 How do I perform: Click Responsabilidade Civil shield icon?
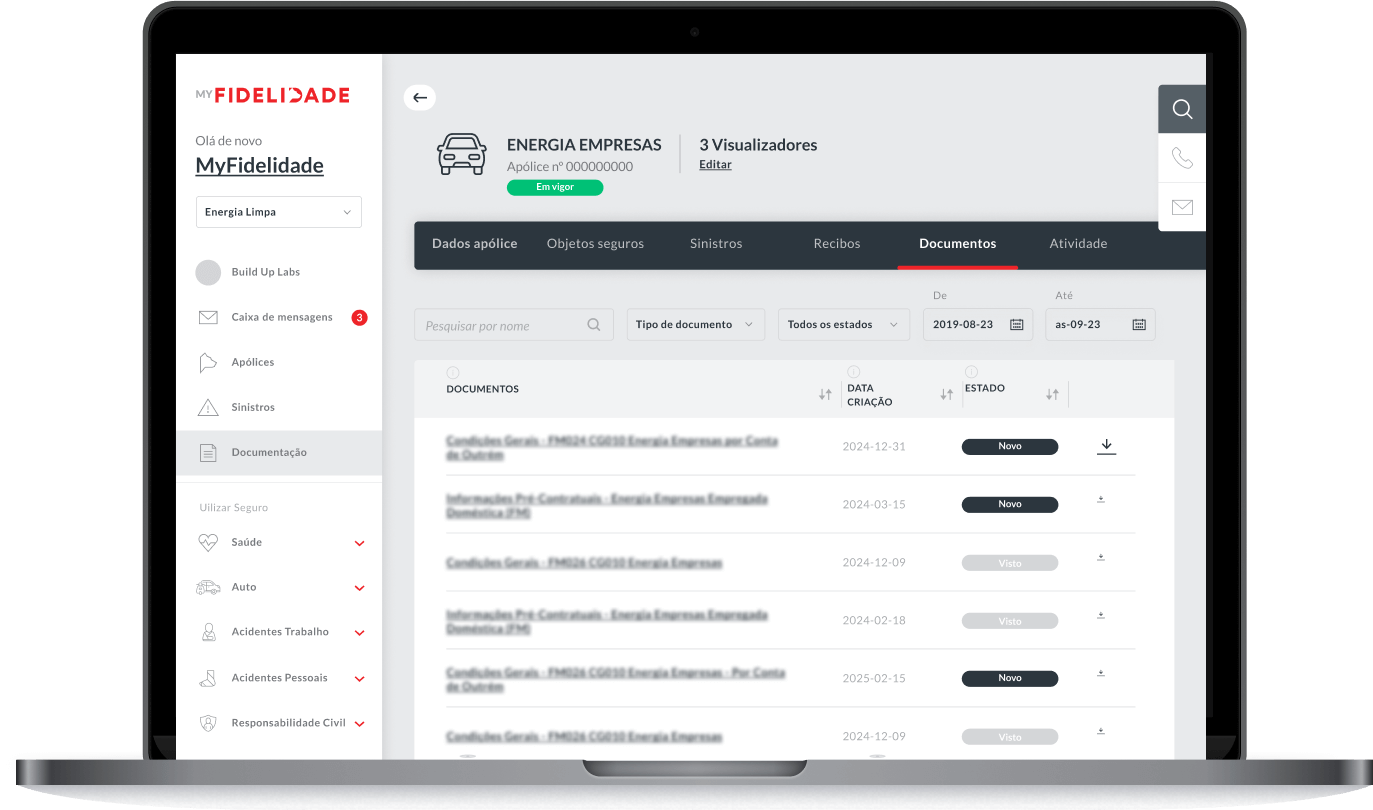pos(208,723)
